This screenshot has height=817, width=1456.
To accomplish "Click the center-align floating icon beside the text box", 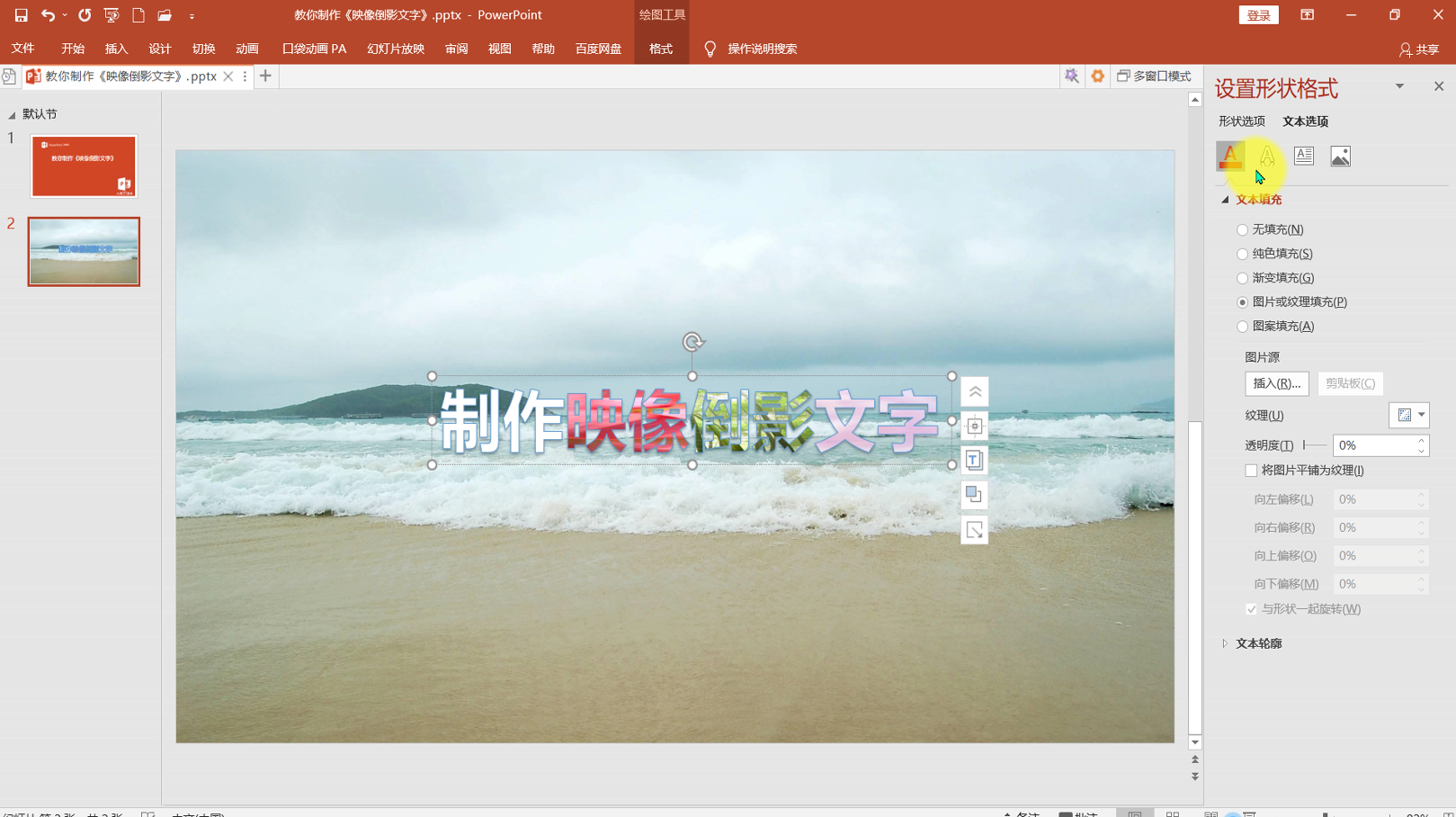I will 975,426.
